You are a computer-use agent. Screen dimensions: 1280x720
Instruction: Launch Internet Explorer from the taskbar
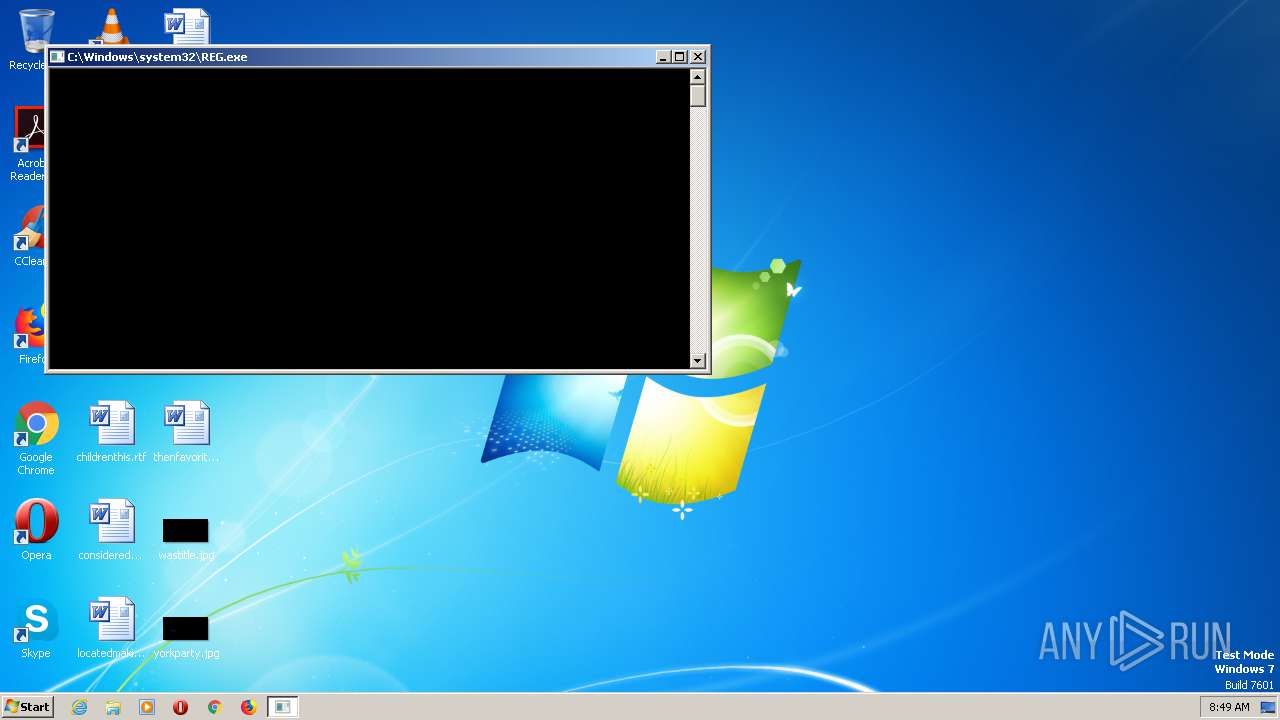pyautogui.click(x=79, y=707)
